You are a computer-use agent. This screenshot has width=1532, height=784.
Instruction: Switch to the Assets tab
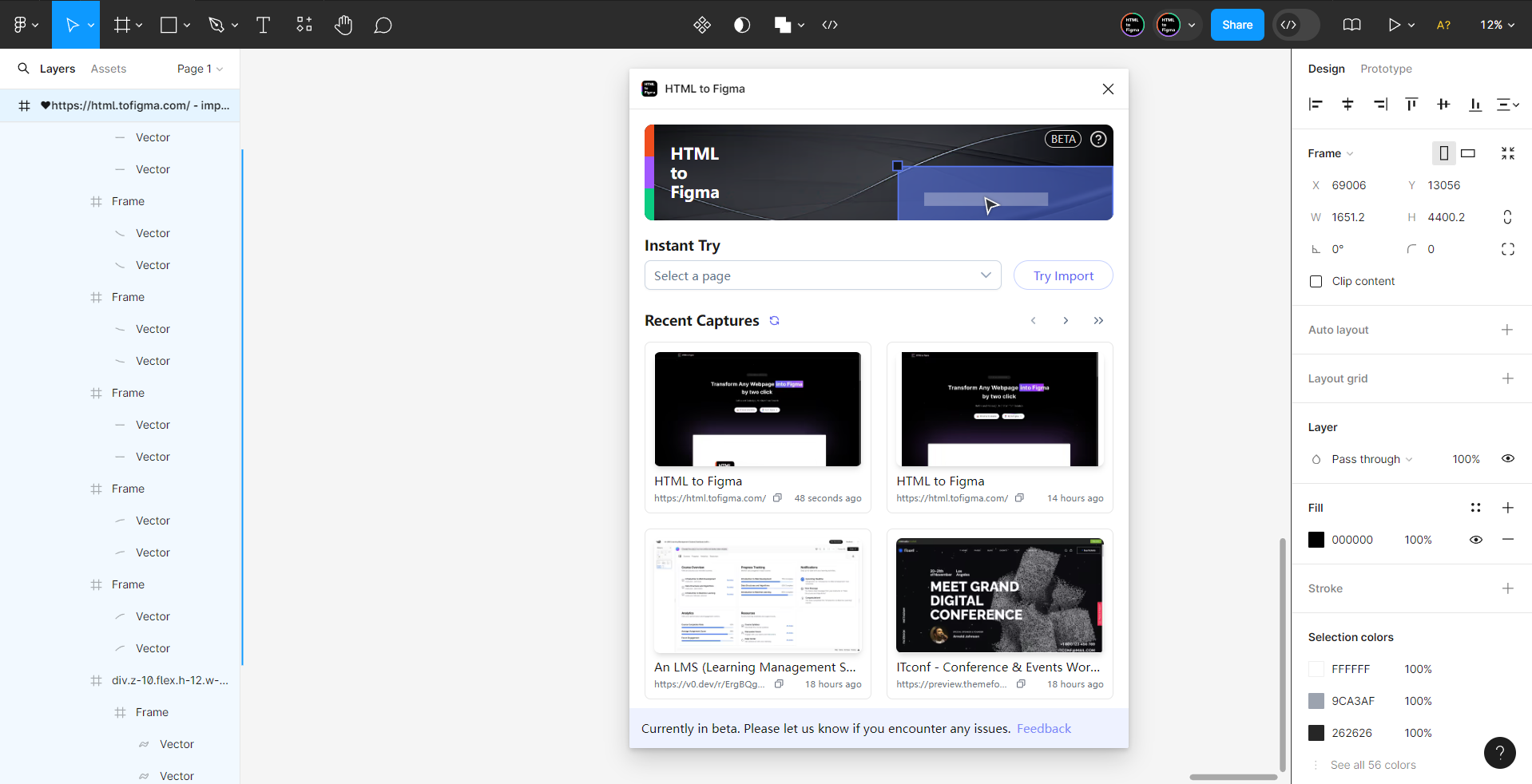[x=109, y=69]
